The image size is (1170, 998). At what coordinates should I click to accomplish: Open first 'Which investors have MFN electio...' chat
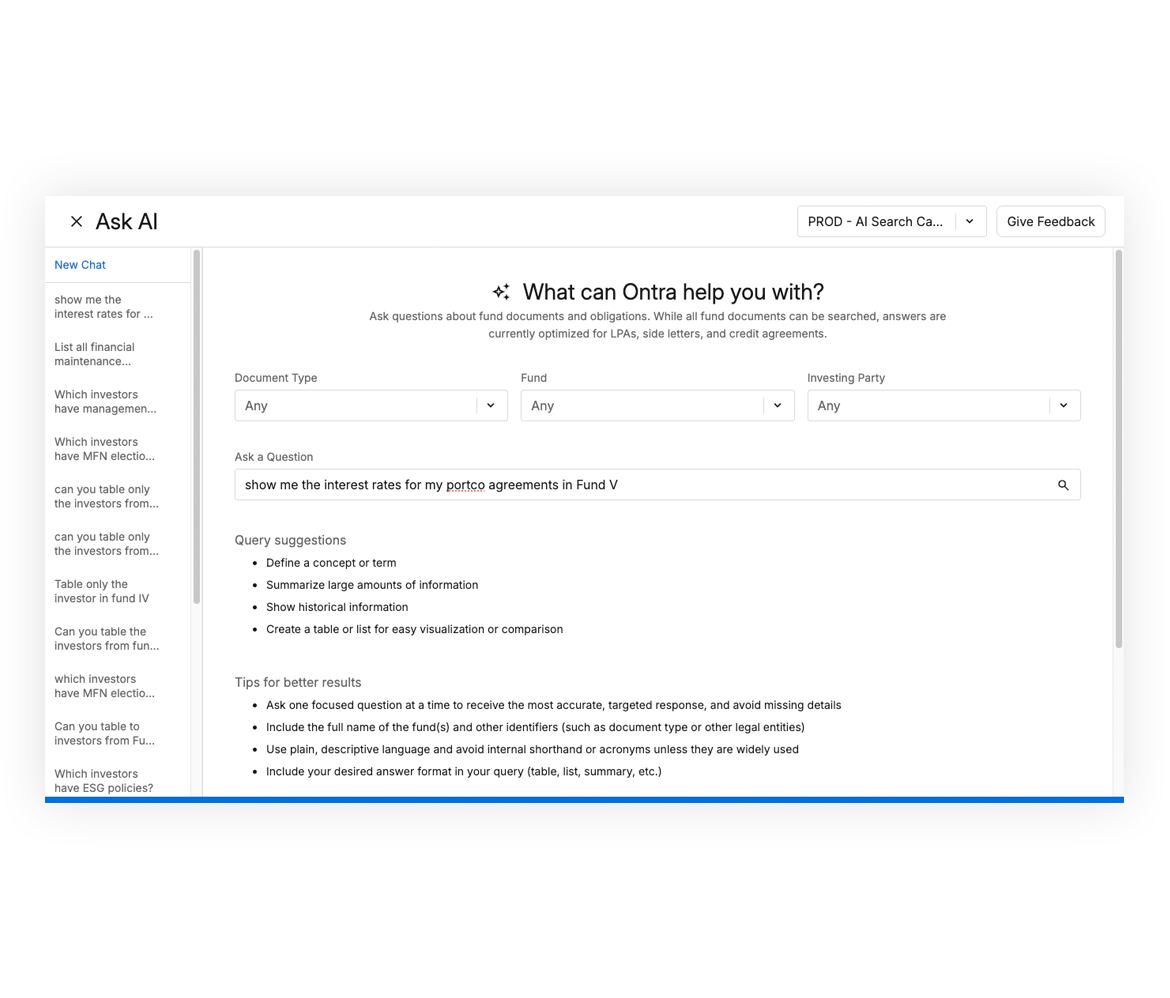[x=104, y=449]
